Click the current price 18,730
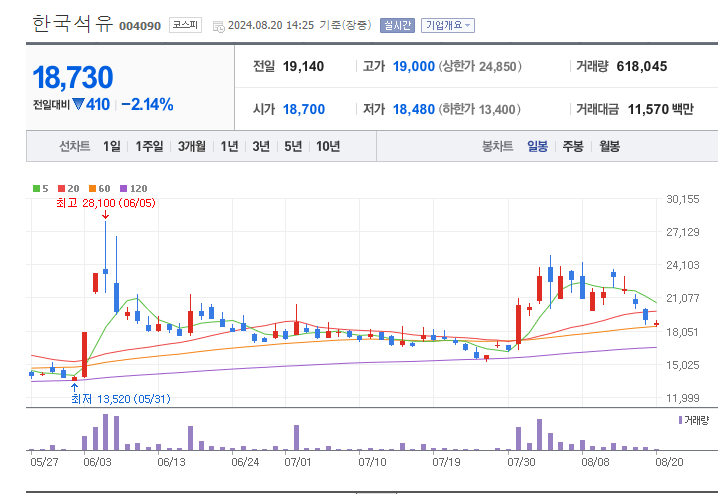718x494 pixels. pyautogui.click(x=73, y=77)
